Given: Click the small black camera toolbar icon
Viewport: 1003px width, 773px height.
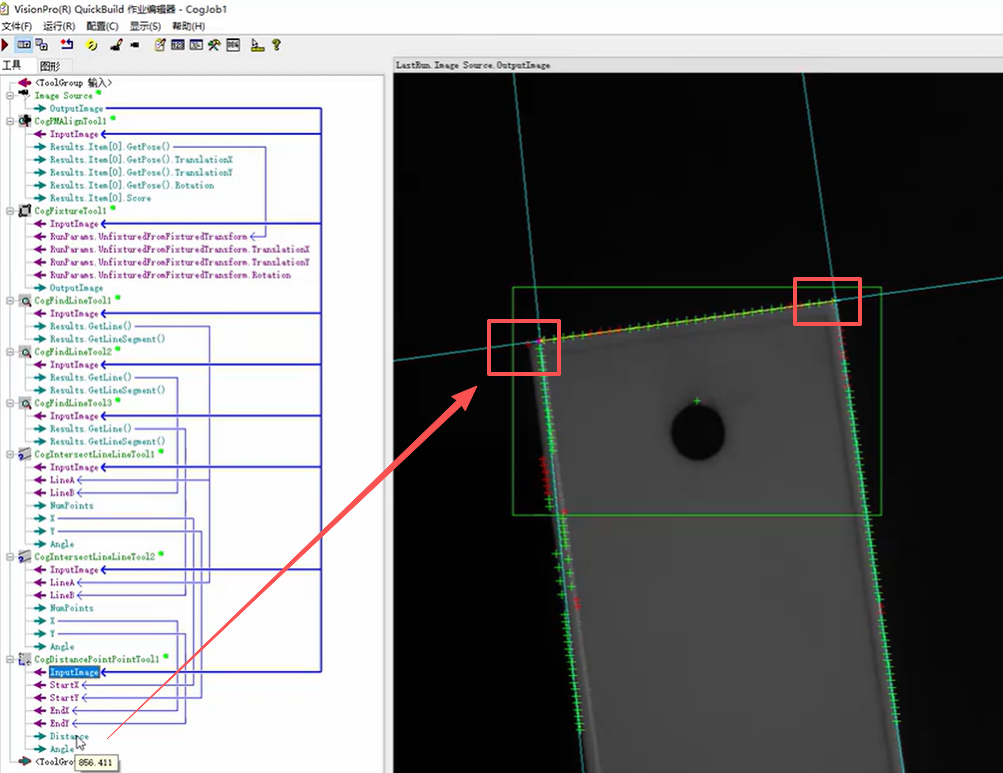Looking at the screenshot, I should [134, 45].
